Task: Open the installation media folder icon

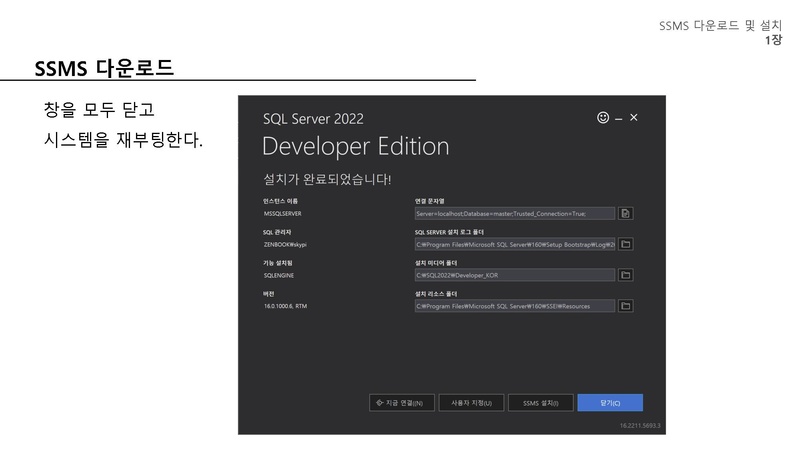Action: pyautogui.click(x=625, y=275)
